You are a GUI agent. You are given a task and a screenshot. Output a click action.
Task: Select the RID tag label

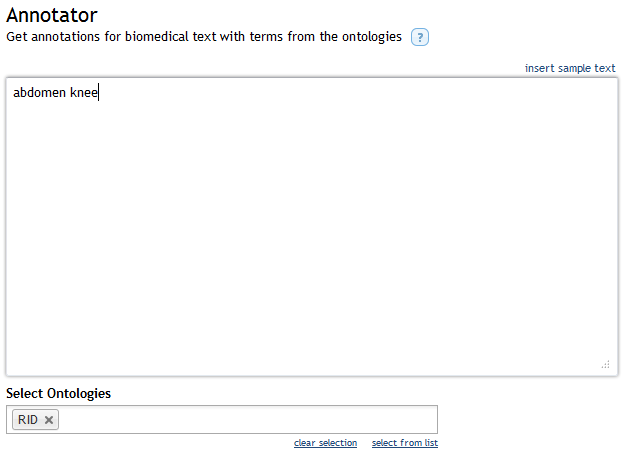tap(28, 420)
